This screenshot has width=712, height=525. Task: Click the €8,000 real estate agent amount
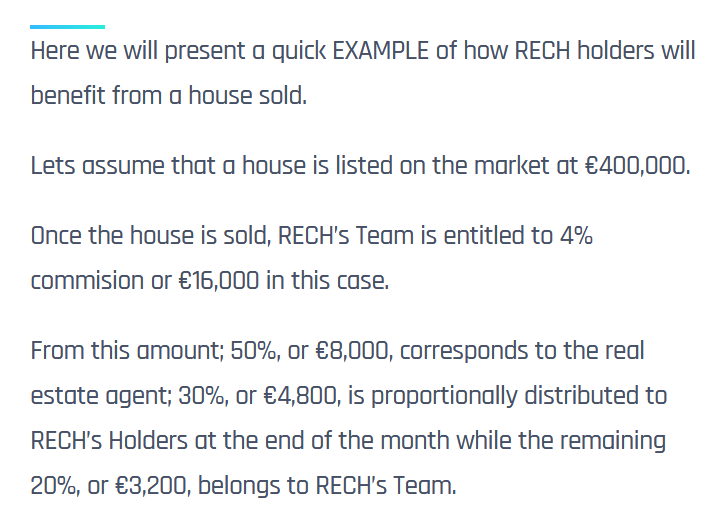click(x=353, y=351)
